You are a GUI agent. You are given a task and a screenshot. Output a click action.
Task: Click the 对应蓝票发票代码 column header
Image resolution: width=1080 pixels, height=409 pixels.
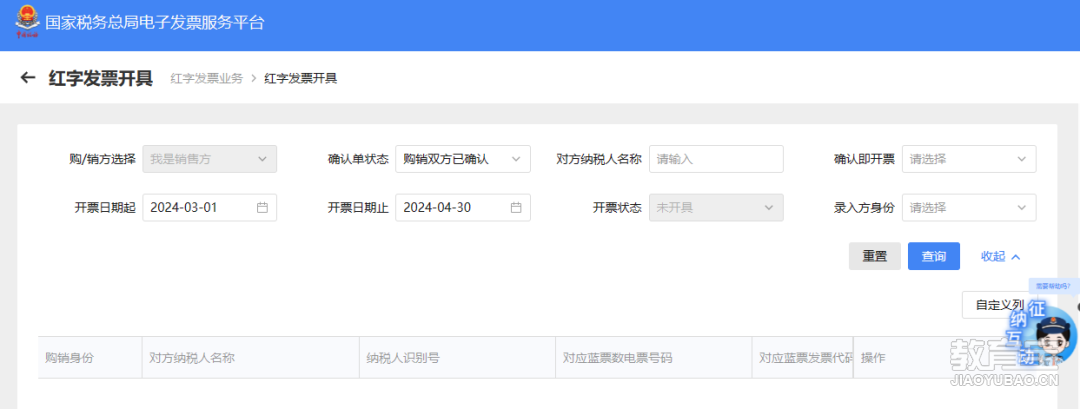point(802,357)
